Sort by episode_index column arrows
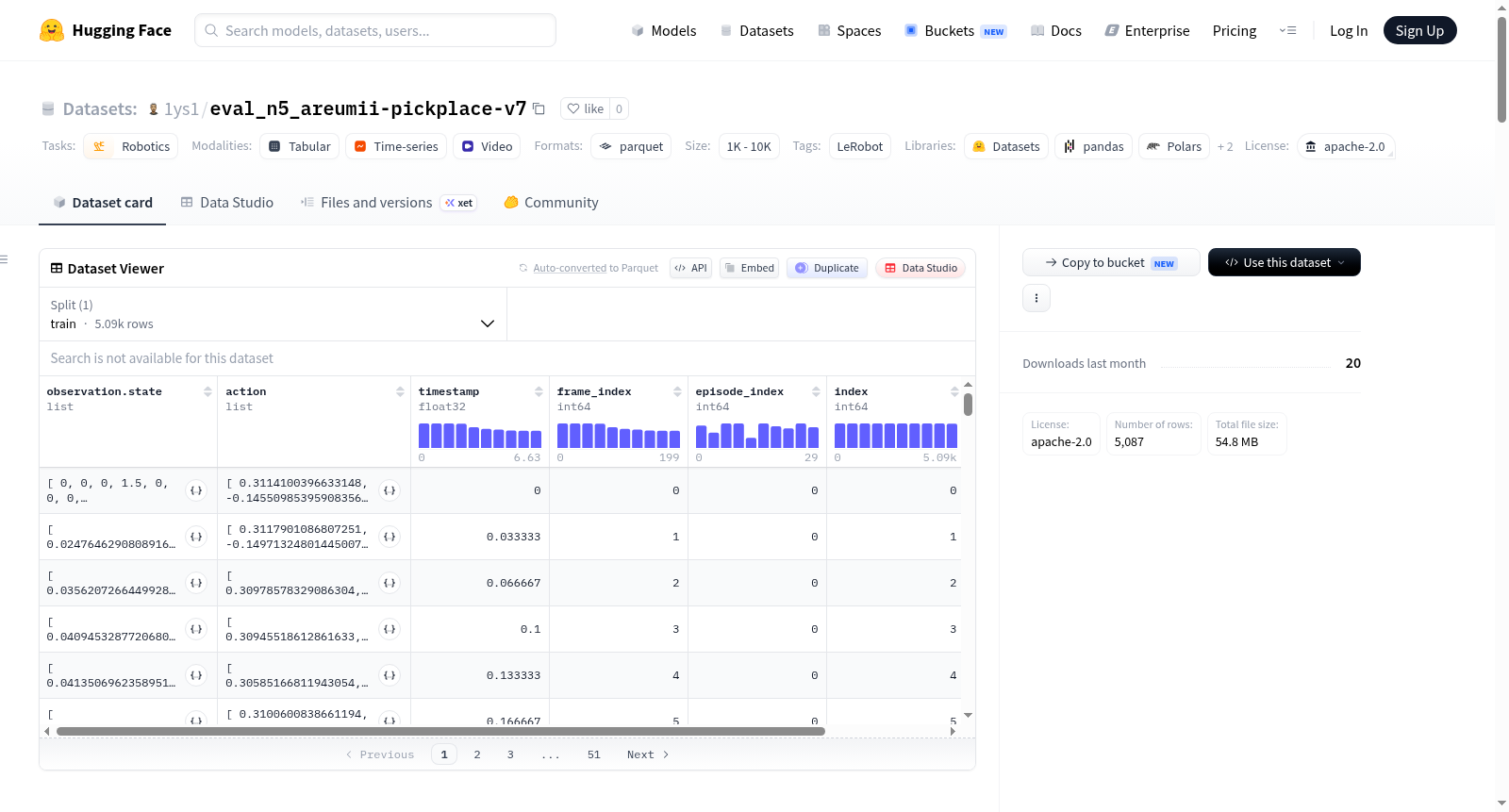Image resolution: width=1509 pixels, height=812 pixels. tap(816, 391)
